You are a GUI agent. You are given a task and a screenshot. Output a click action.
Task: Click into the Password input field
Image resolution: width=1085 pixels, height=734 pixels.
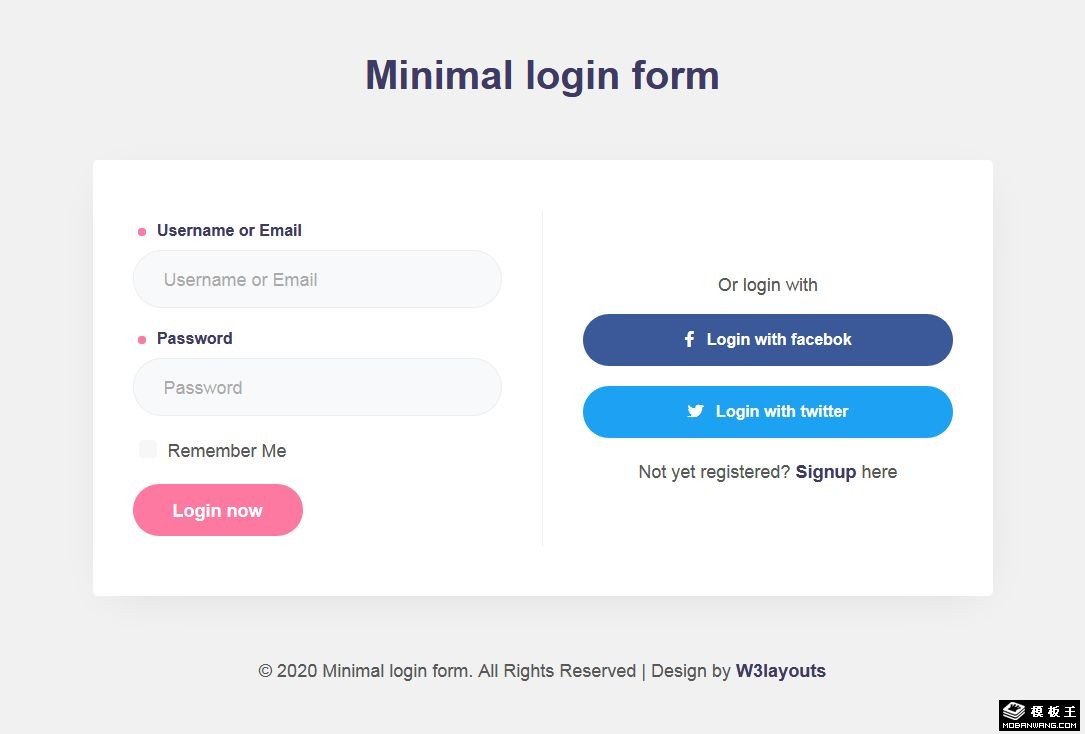[x=317, y=388]
